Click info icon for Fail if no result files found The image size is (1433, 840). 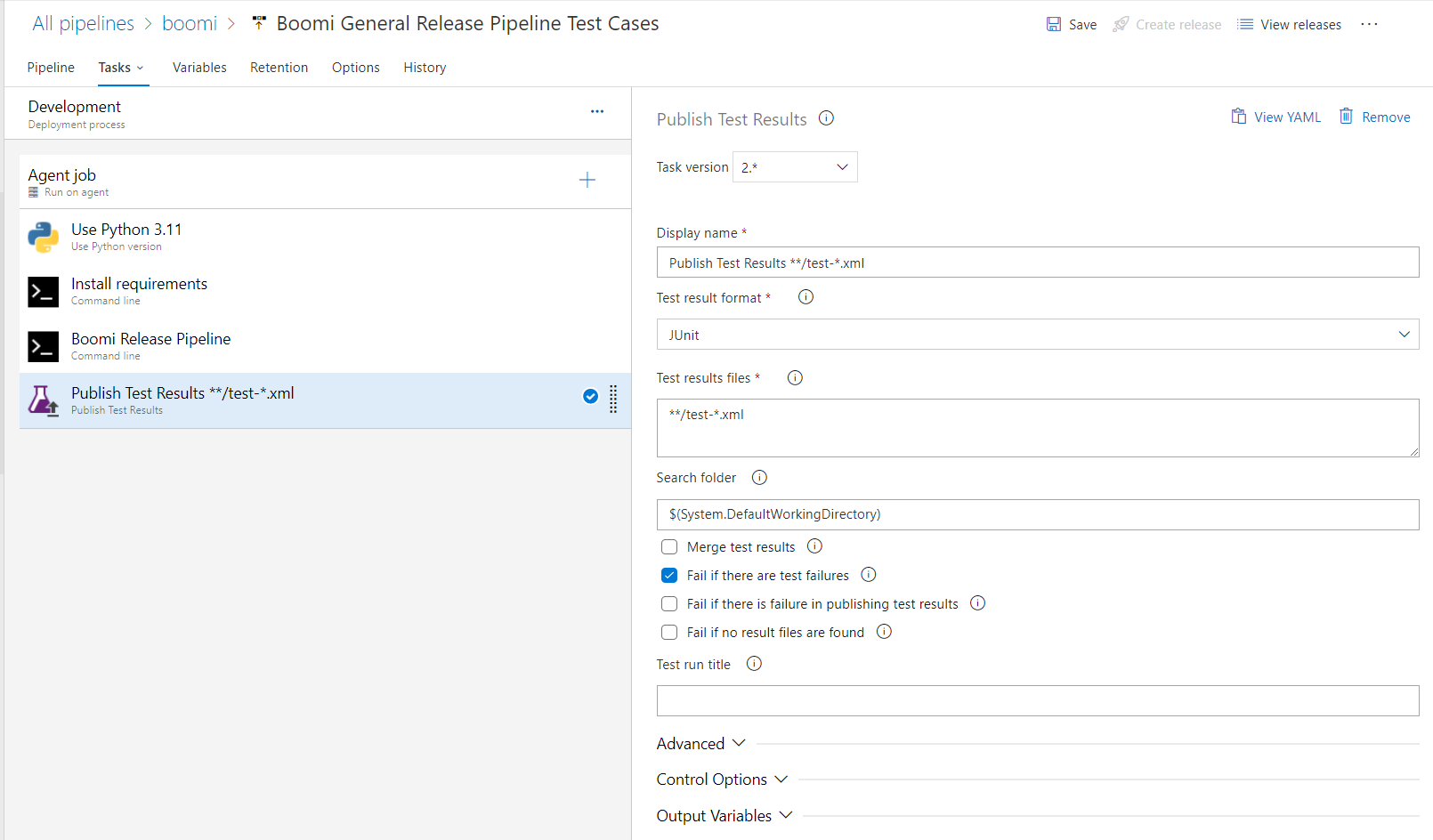[884, 632]
